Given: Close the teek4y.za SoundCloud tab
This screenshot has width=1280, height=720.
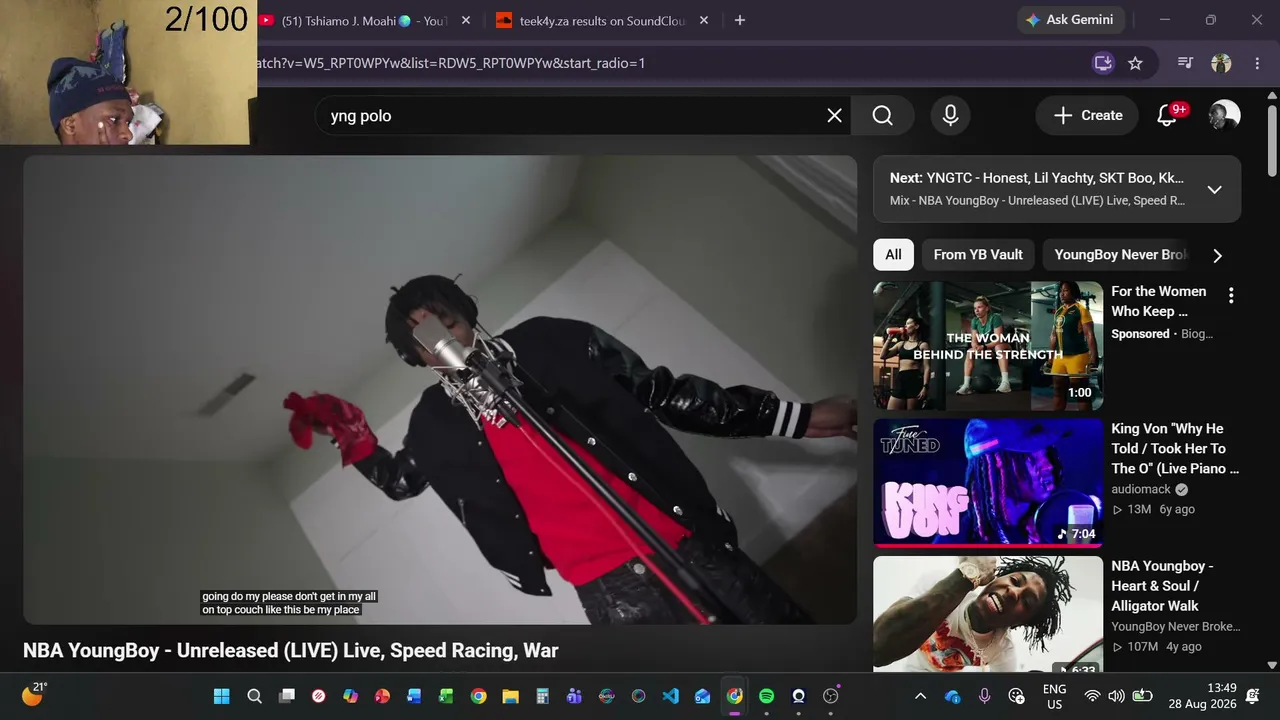Looking at the screenshot, I should tap(704, 20).
